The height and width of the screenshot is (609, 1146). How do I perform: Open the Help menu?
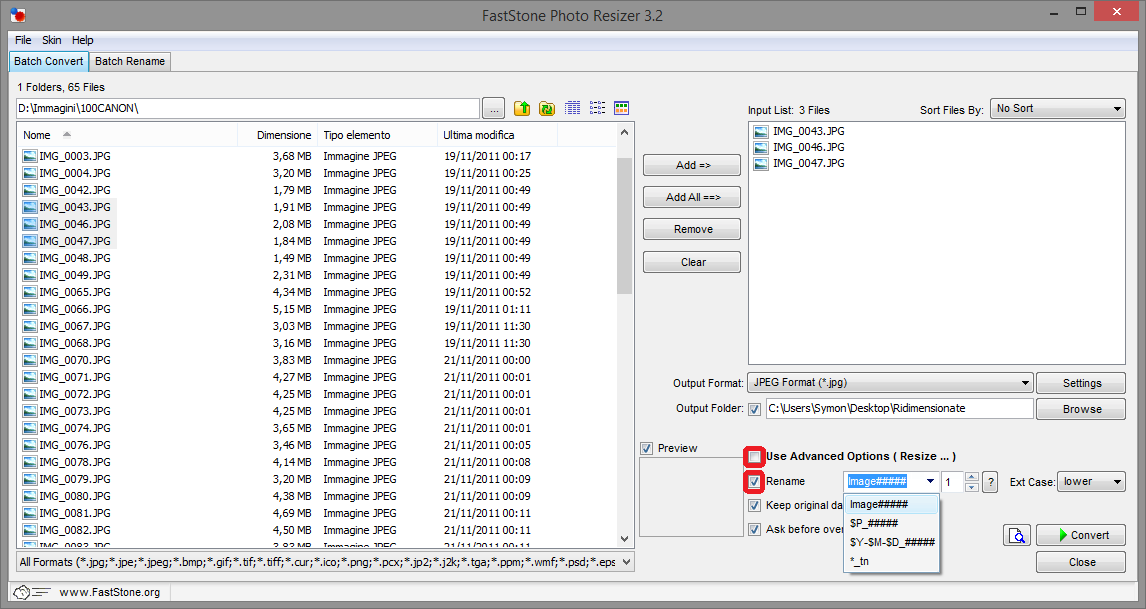[x=83, y=40]
